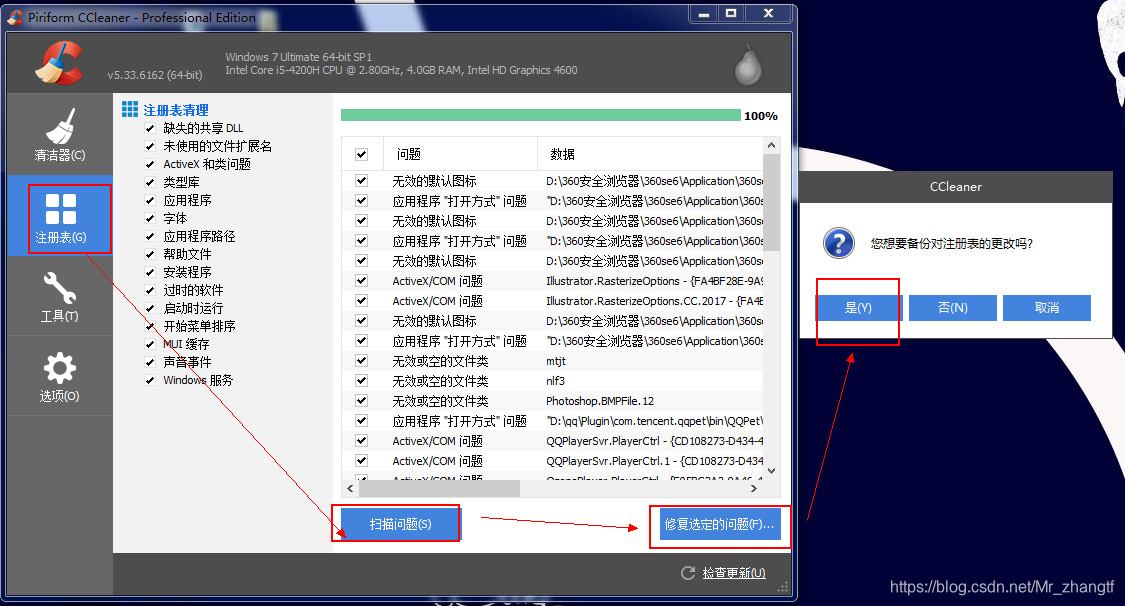The width and height of the screenshot is (1125, 606).
Task: Maximize the CCleaner window
Action: tap(731, 14)
